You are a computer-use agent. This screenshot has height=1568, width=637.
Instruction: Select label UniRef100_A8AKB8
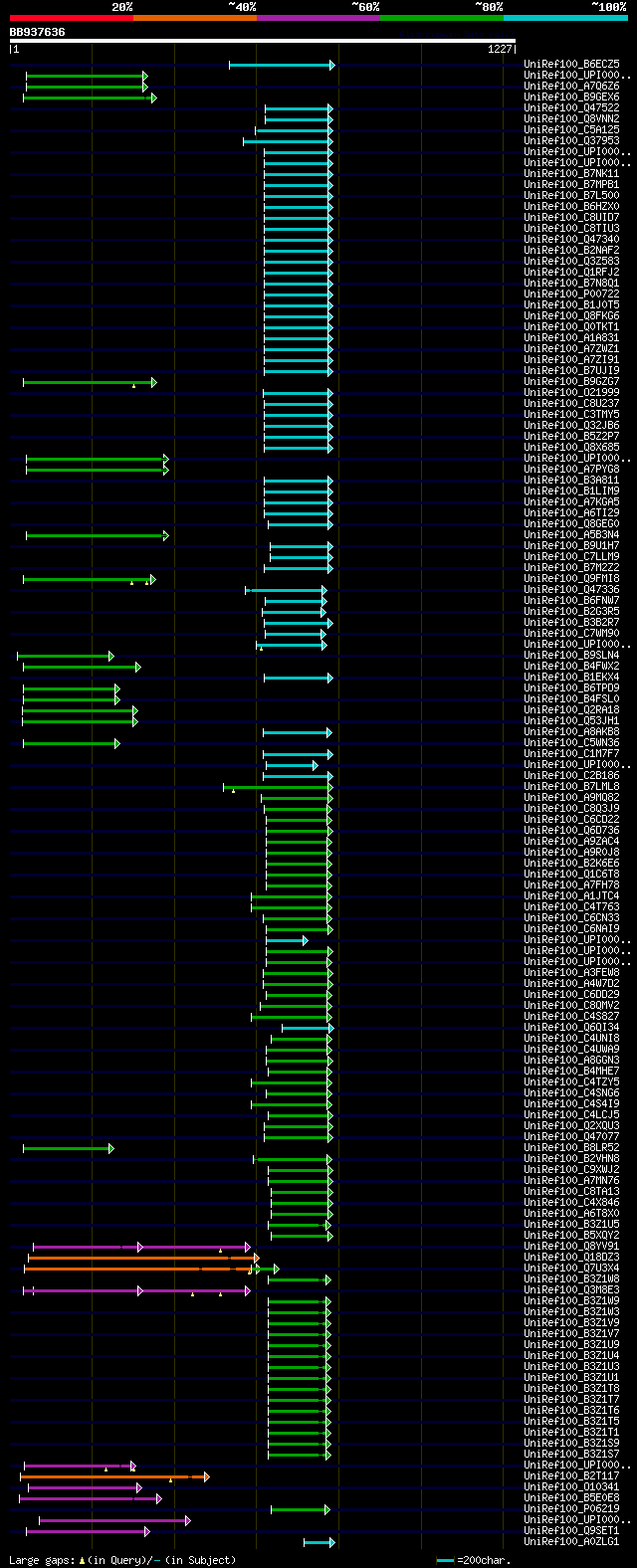click(571, 732)
